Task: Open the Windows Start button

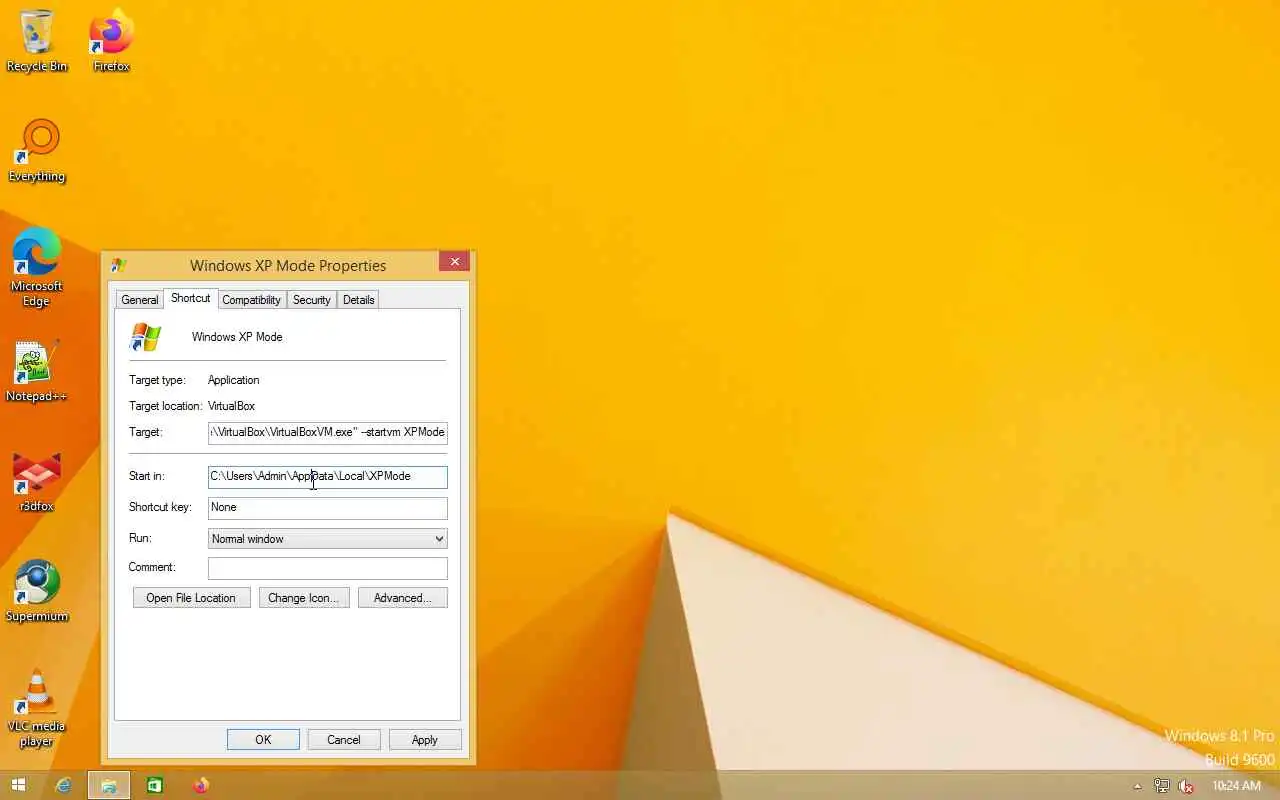Action: click(18, 785)
